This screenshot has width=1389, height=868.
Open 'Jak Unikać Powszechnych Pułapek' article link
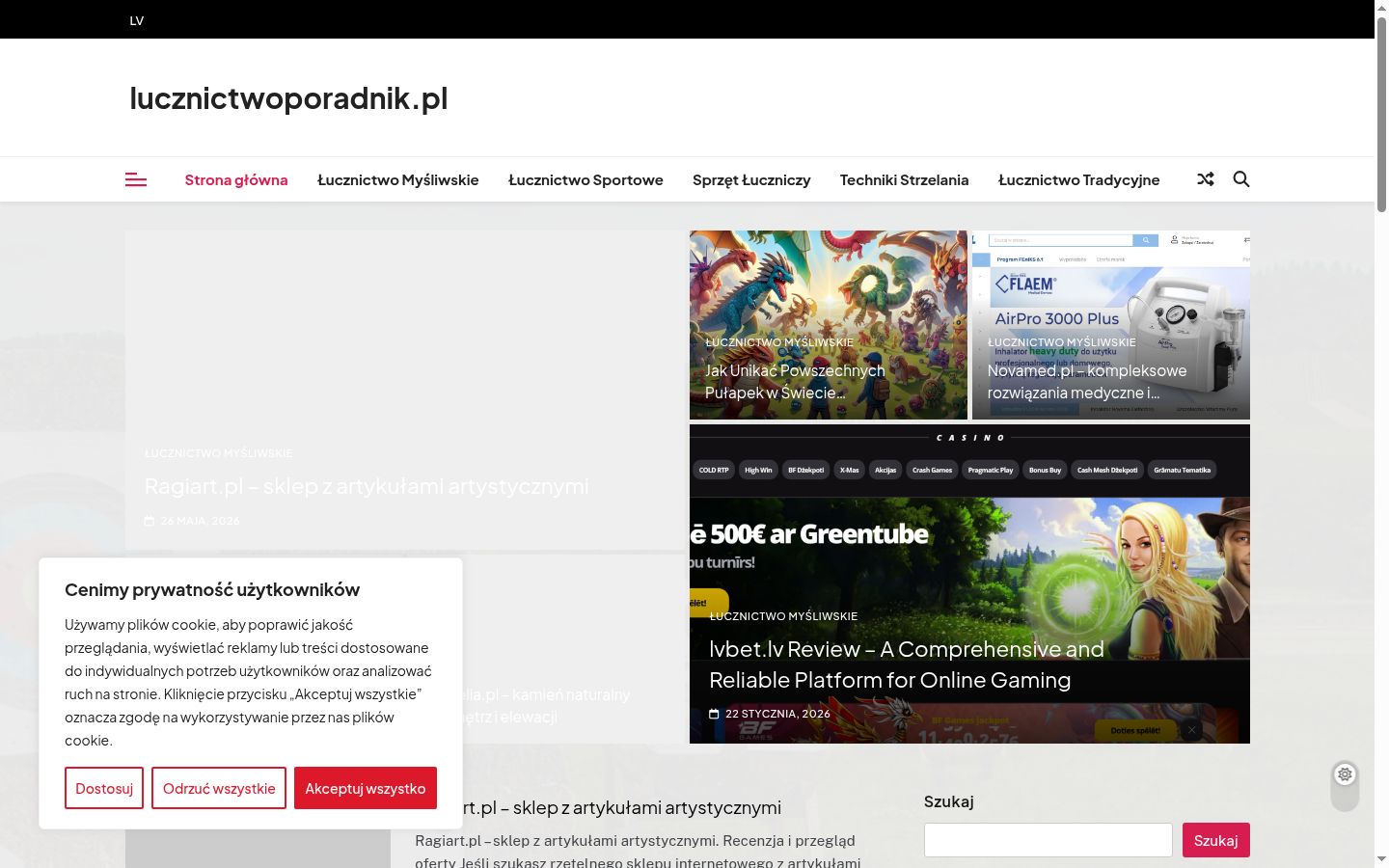tap(795, 382)
